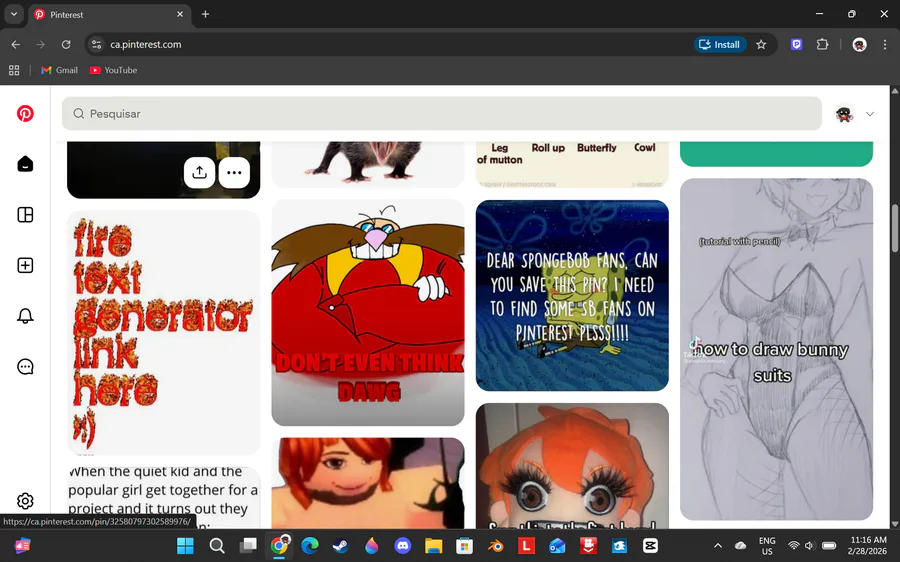Open the taskbar clock and date
This screenshot has height=562, width=900.
click(x=868, y=545)
